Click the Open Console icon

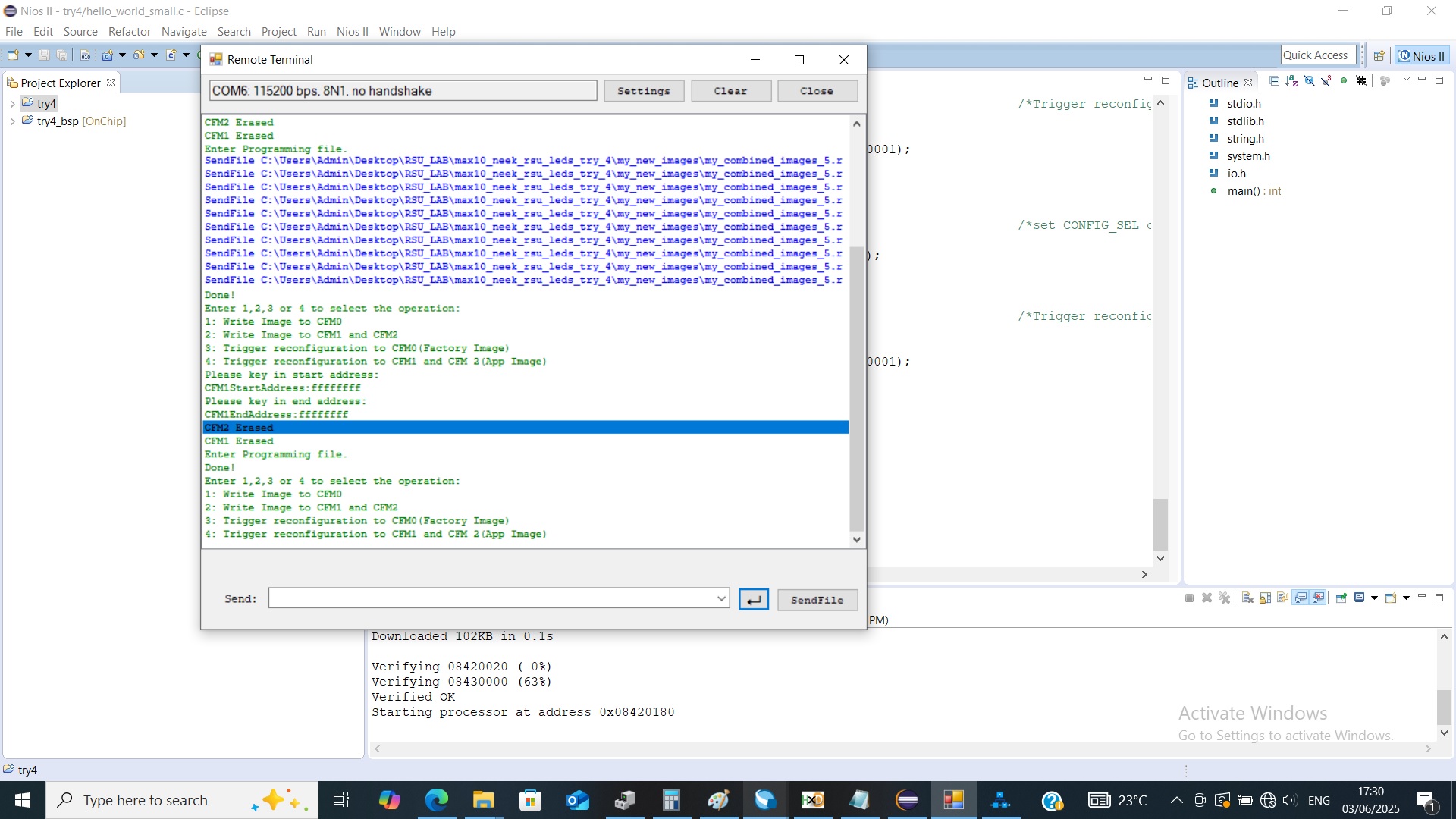tap(1390, 598)
